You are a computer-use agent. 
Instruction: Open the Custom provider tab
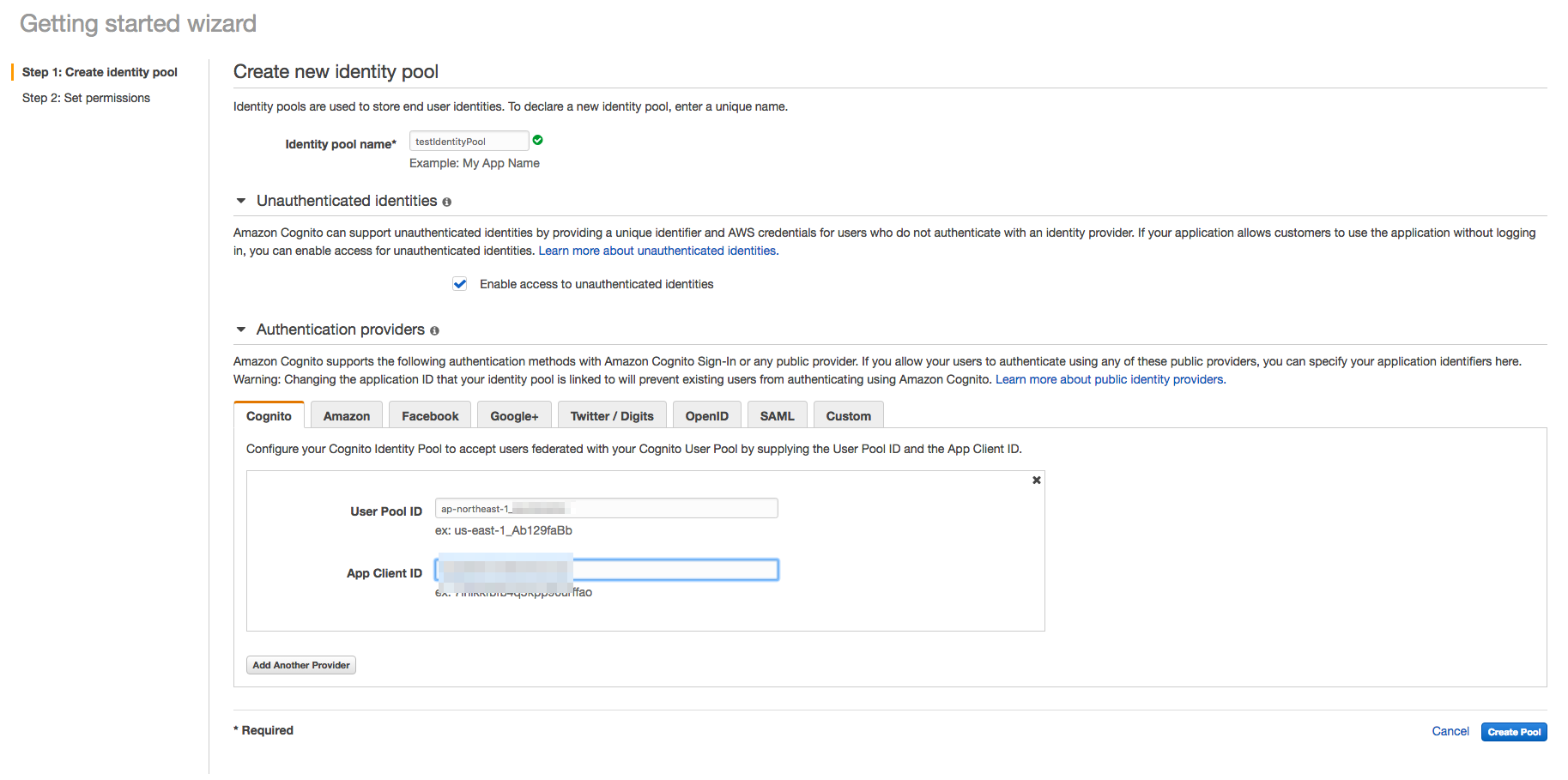coord(848,416)
